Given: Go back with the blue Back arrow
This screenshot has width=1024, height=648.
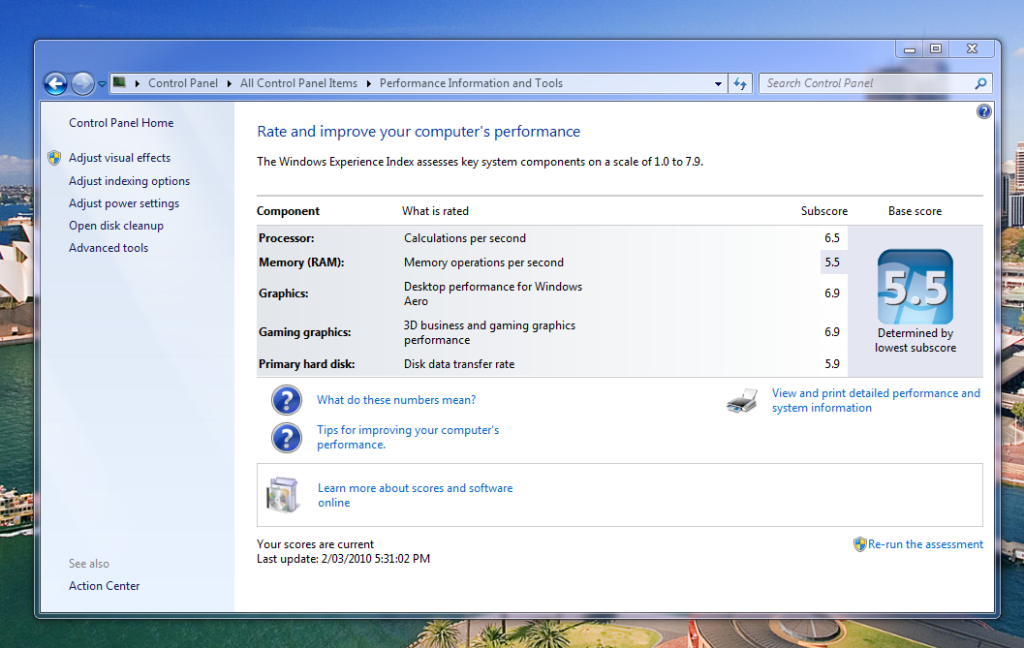Looking at the screenshot, I should (56, 84).
